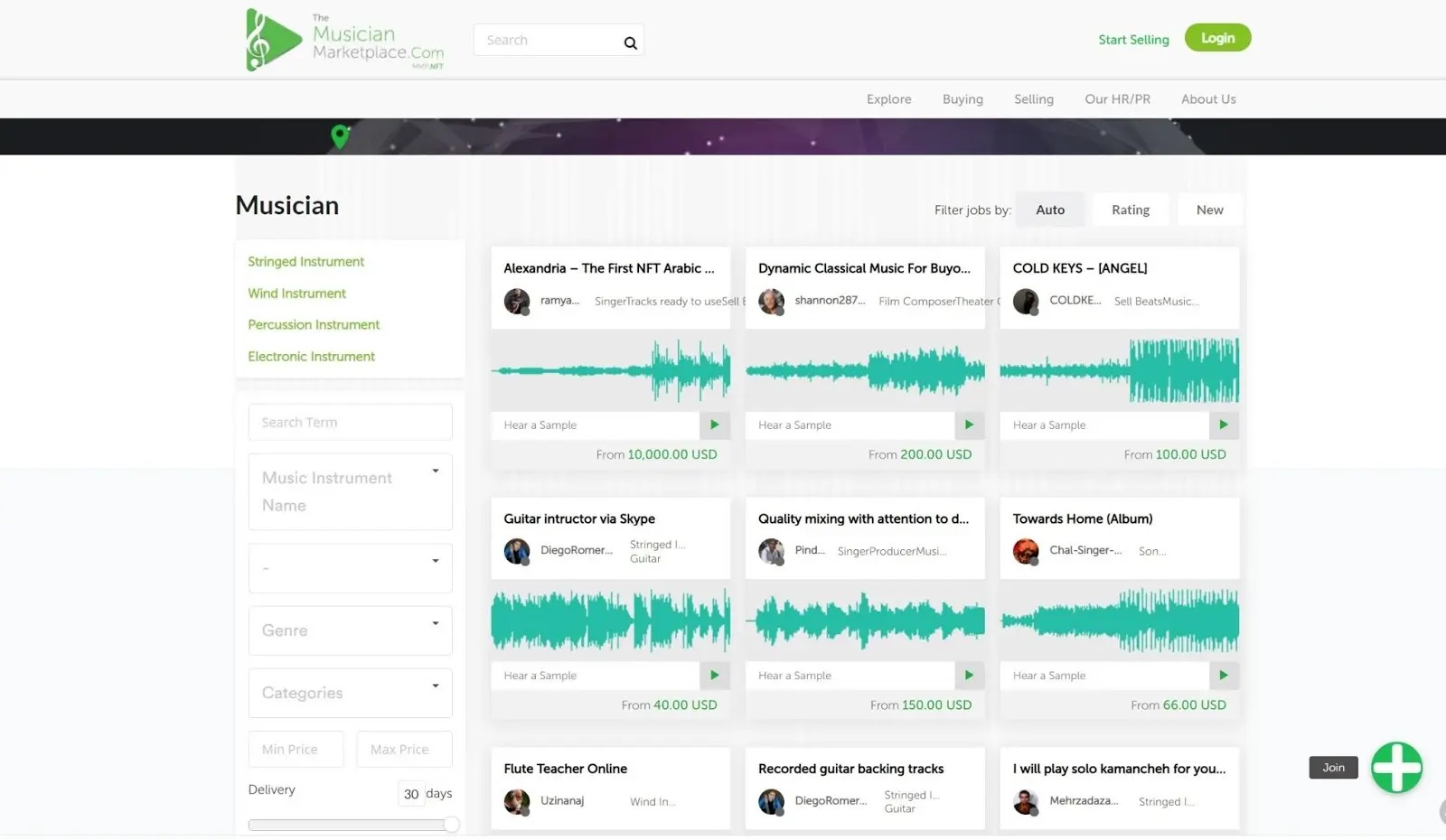Click the Start Selling link
Image resolution: width=1446 pixels, height=840 pixels.
[x=1133, y=40]
